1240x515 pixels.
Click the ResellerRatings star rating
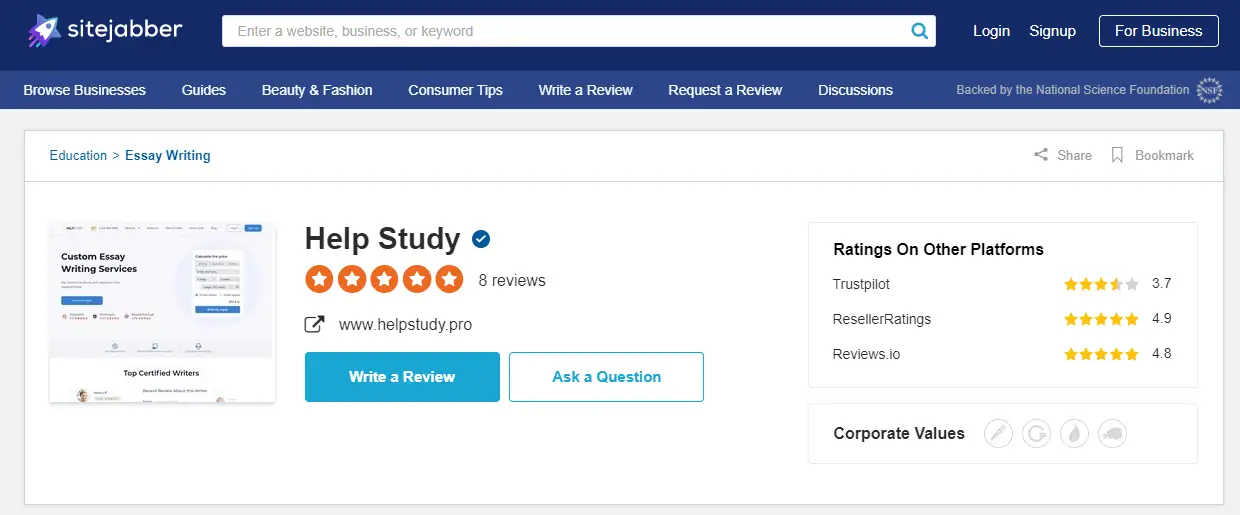tap(1101, 319)
